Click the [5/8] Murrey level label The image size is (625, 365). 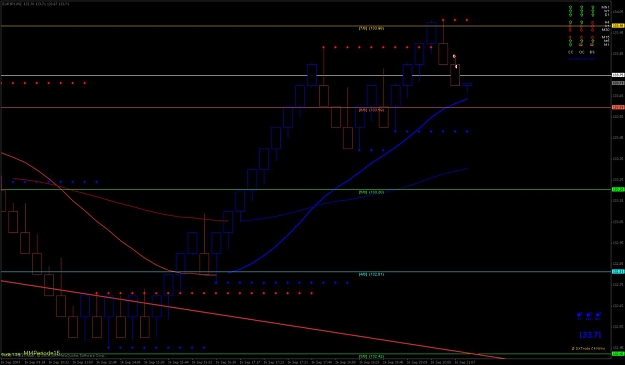371,192
